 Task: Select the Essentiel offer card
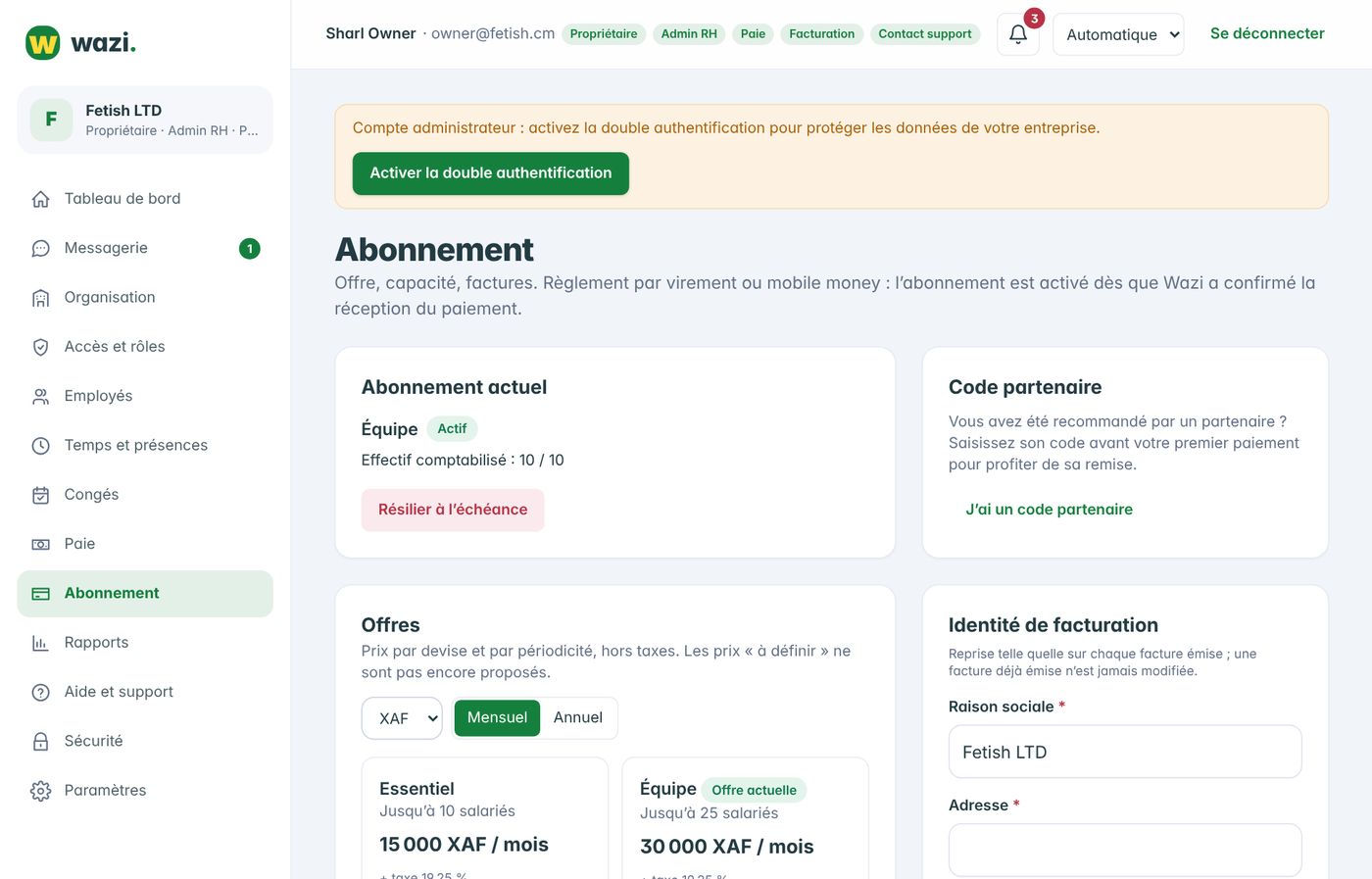coord(485,818)
